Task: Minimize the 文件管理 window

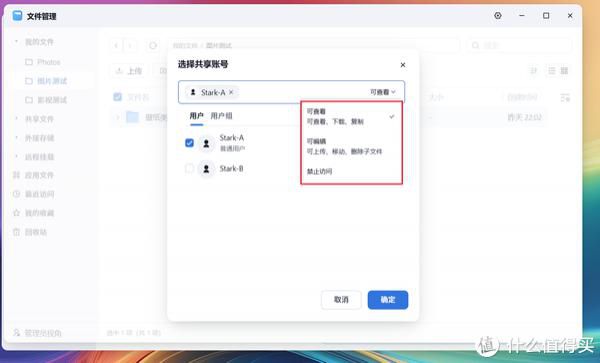Action: coord(522,16)
